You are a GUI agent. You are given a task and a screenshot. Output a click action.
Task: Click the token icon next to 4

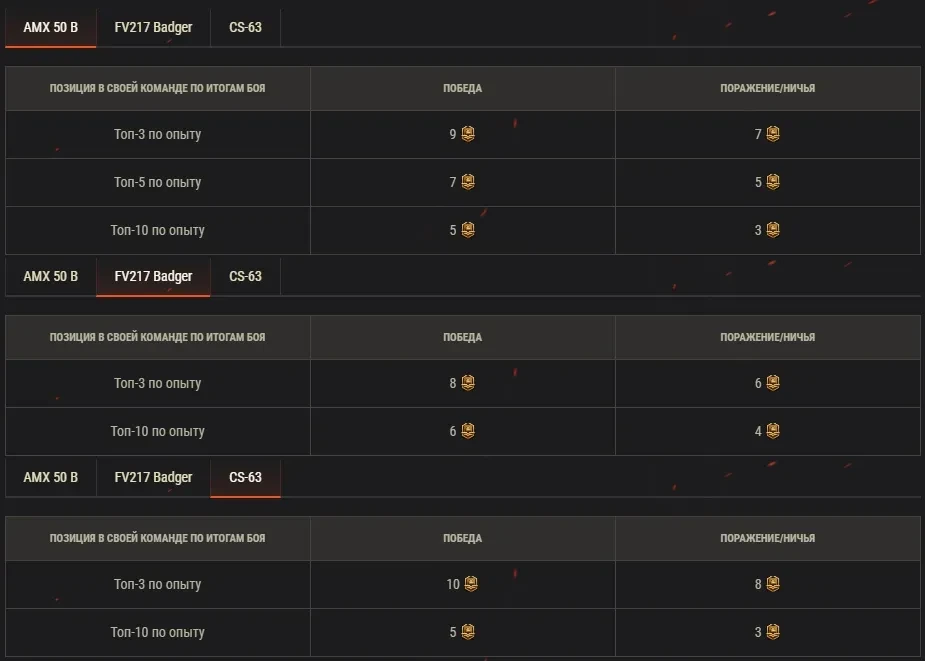(773, 431)
